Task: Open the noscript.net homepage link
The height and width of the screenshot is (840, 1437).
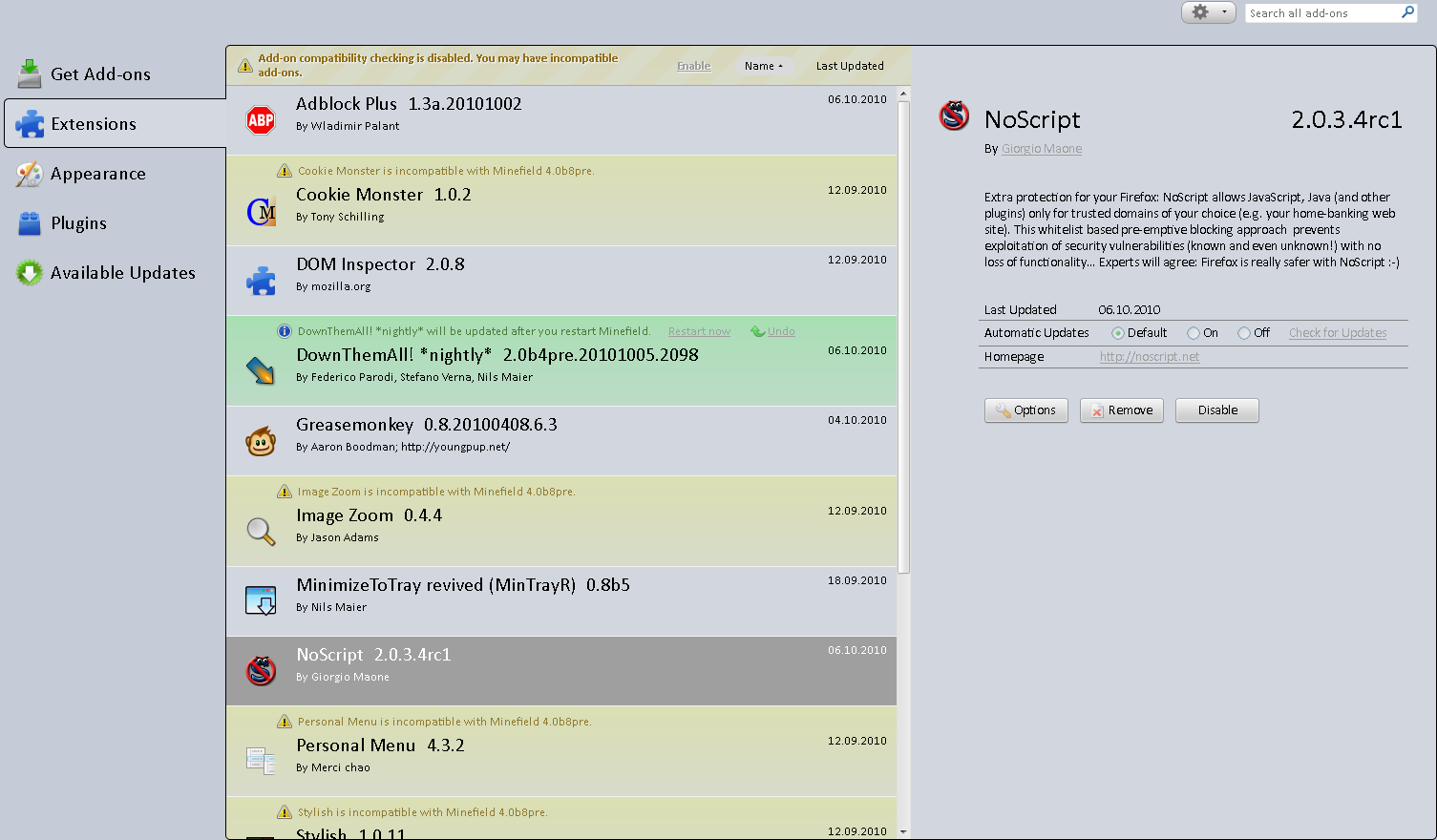Action: [1150, 357]
